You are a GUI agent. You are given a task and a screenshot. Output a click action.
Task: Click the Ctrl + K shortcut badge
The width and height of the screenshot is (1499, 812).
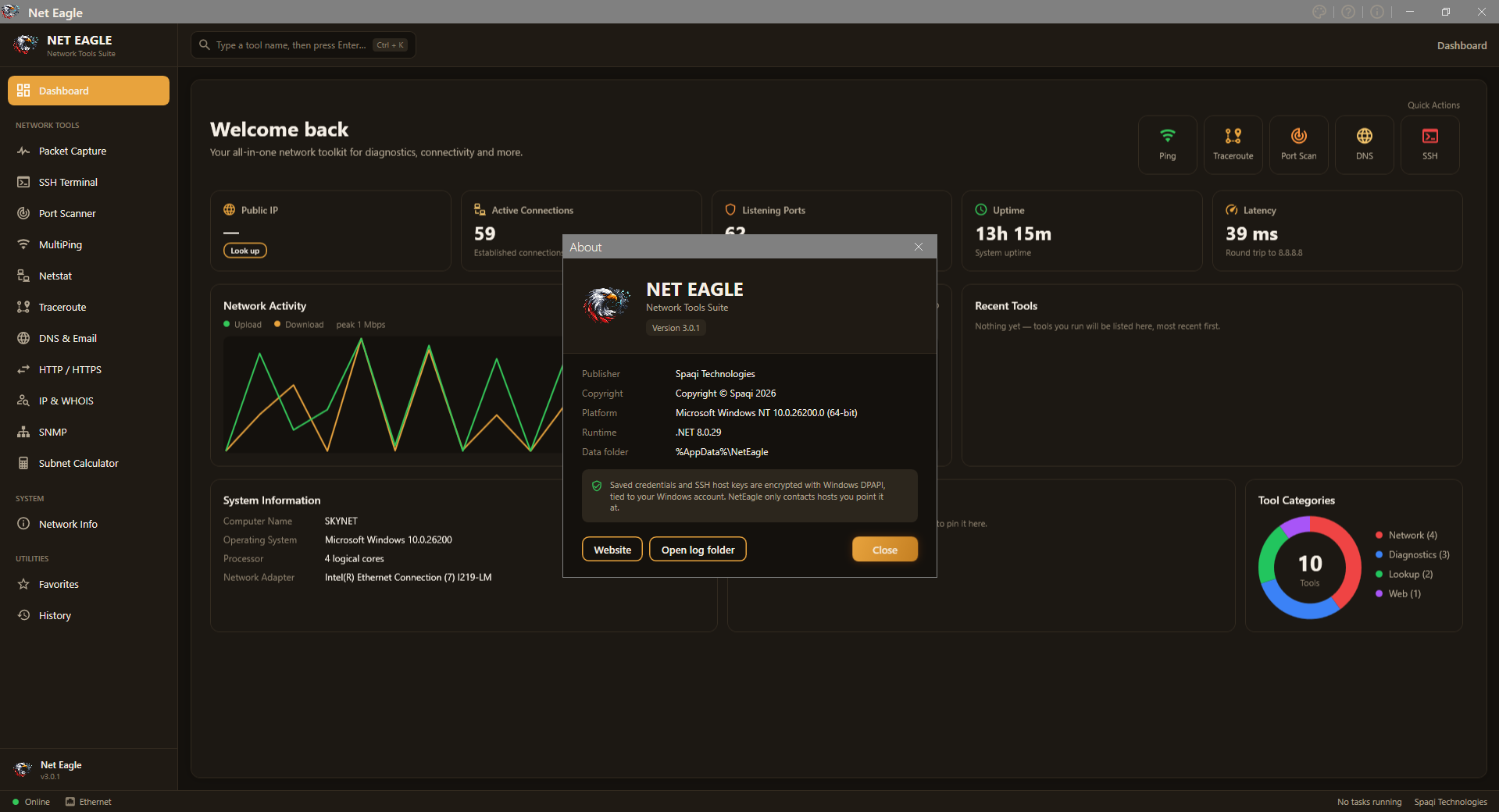pyautogui.click(x=390, y=45)
